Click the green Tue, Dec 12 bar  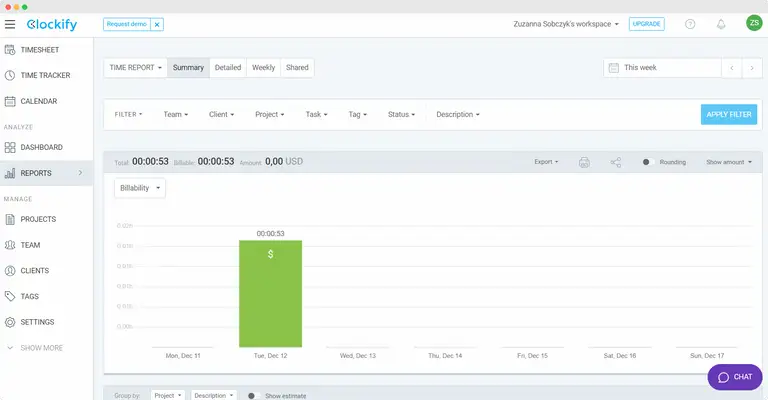(x=270, y=293)
